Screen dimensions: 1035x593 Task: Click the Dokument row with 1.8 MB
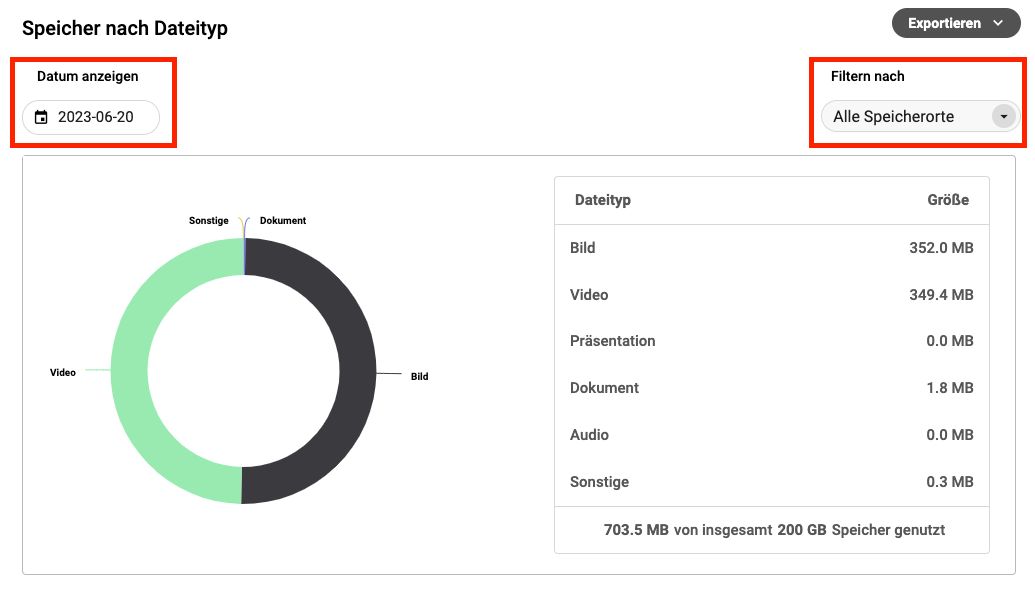(771, 388)
